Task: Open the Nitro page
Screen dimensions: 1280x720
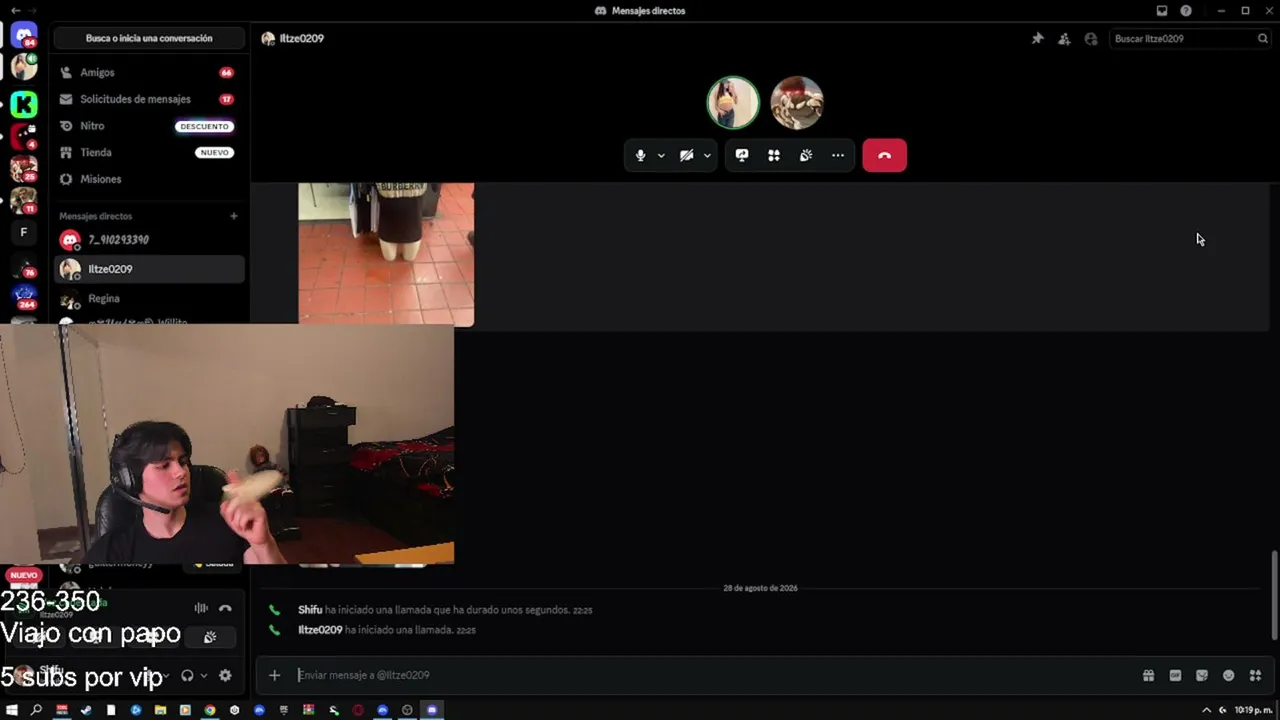Action: point(149,126)
